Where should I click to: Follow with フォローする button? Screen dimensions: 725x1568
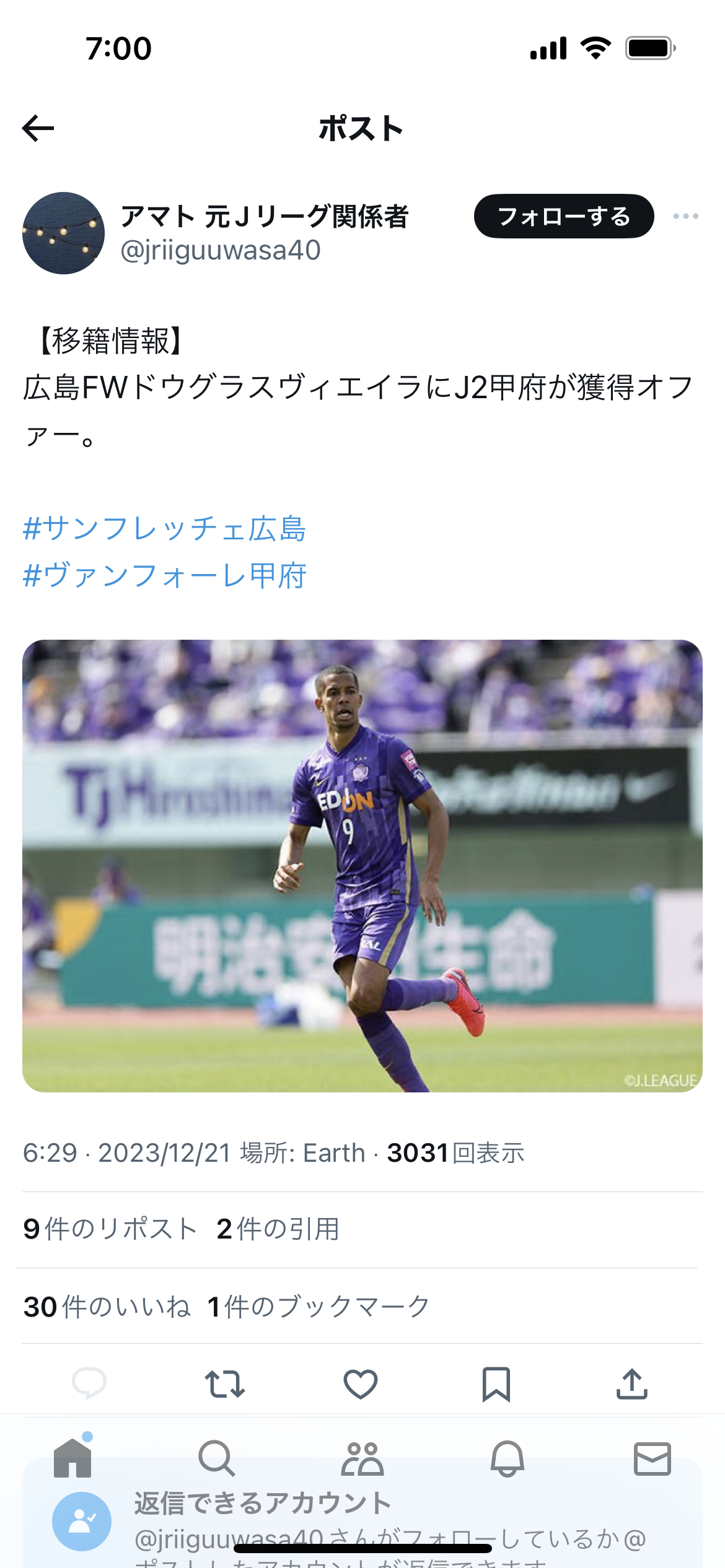(564, 216)
